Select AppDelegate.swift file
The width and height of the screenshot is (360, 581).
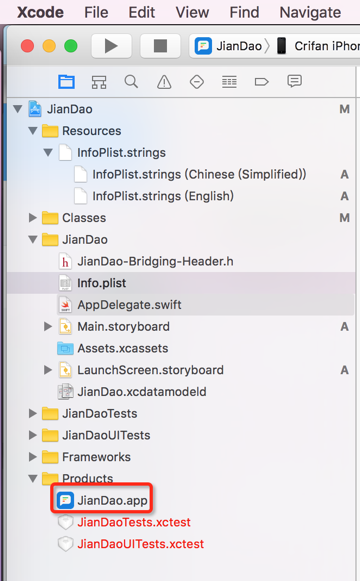[x=120, y=305]
